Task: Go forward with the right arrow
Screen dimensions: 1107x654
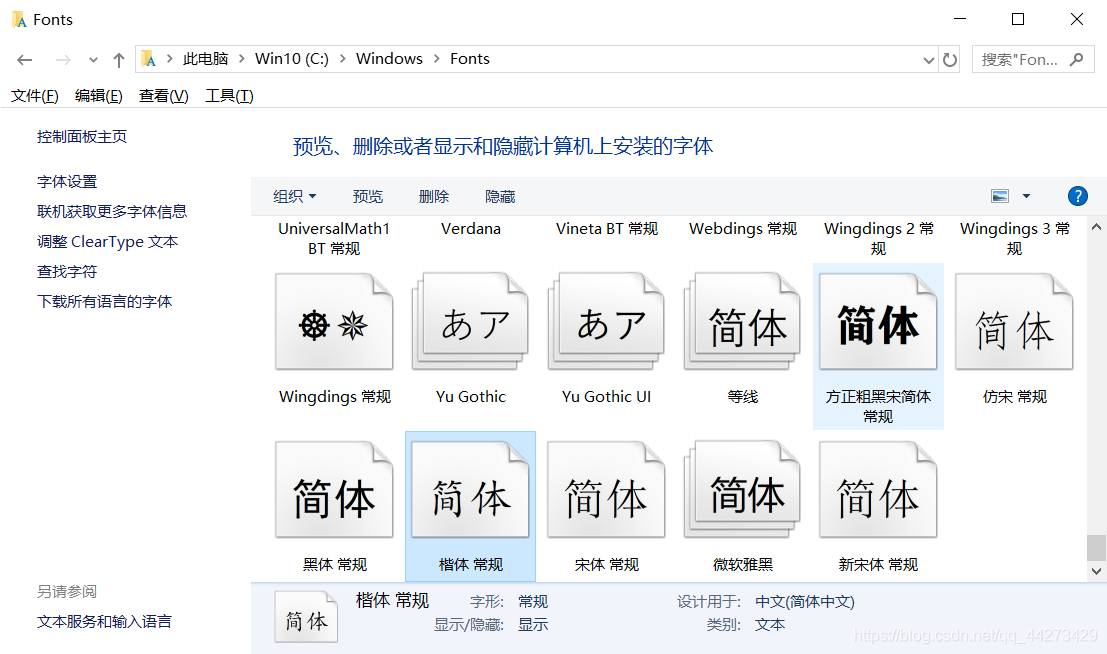Action: point(63,60)
